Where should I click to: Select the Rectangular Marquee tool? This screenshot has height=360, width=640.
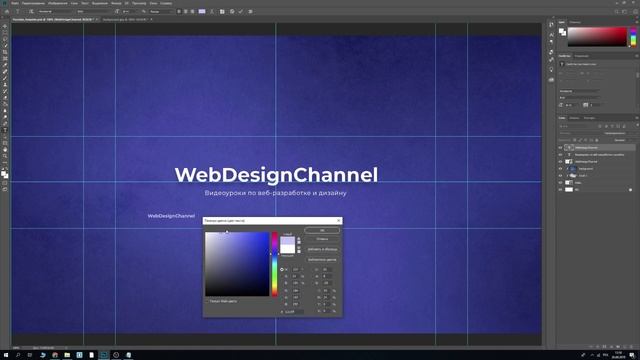(5, 33)
